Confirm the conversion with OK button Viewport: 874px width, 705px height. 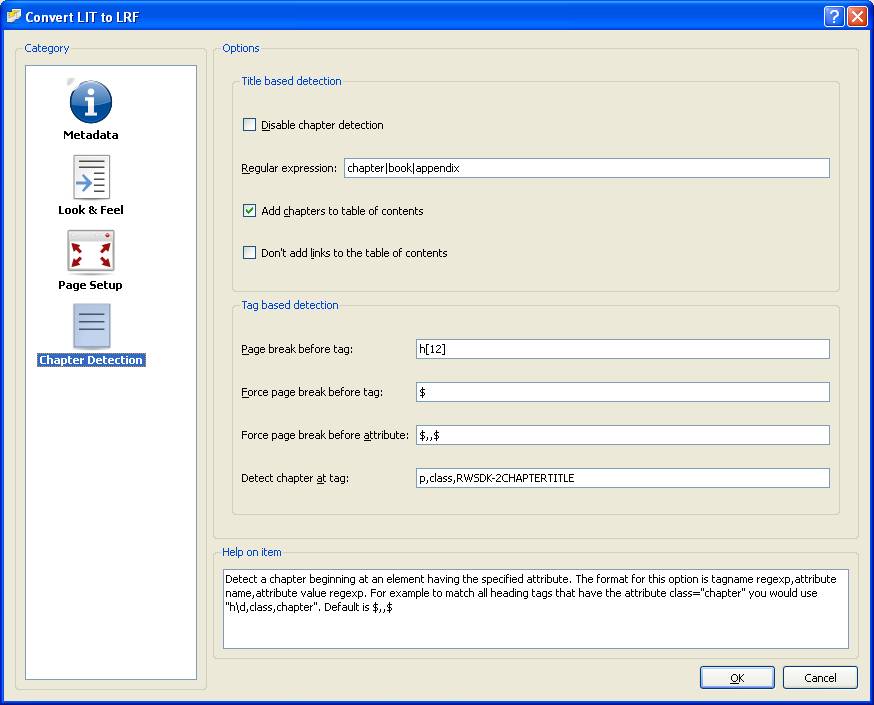tap(737, 678)
